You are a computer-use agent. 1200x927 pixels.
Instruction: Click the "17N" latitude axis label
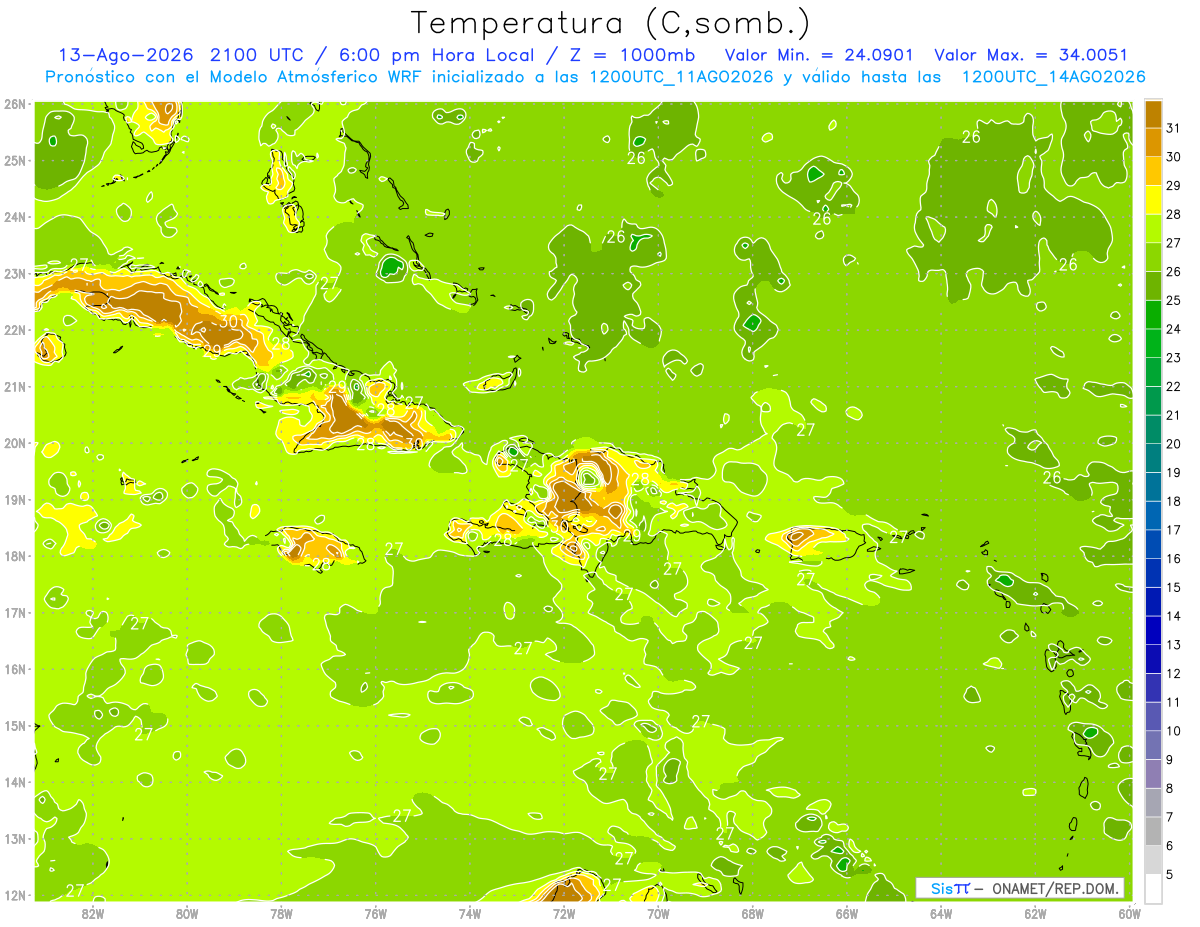pos(15,612)
